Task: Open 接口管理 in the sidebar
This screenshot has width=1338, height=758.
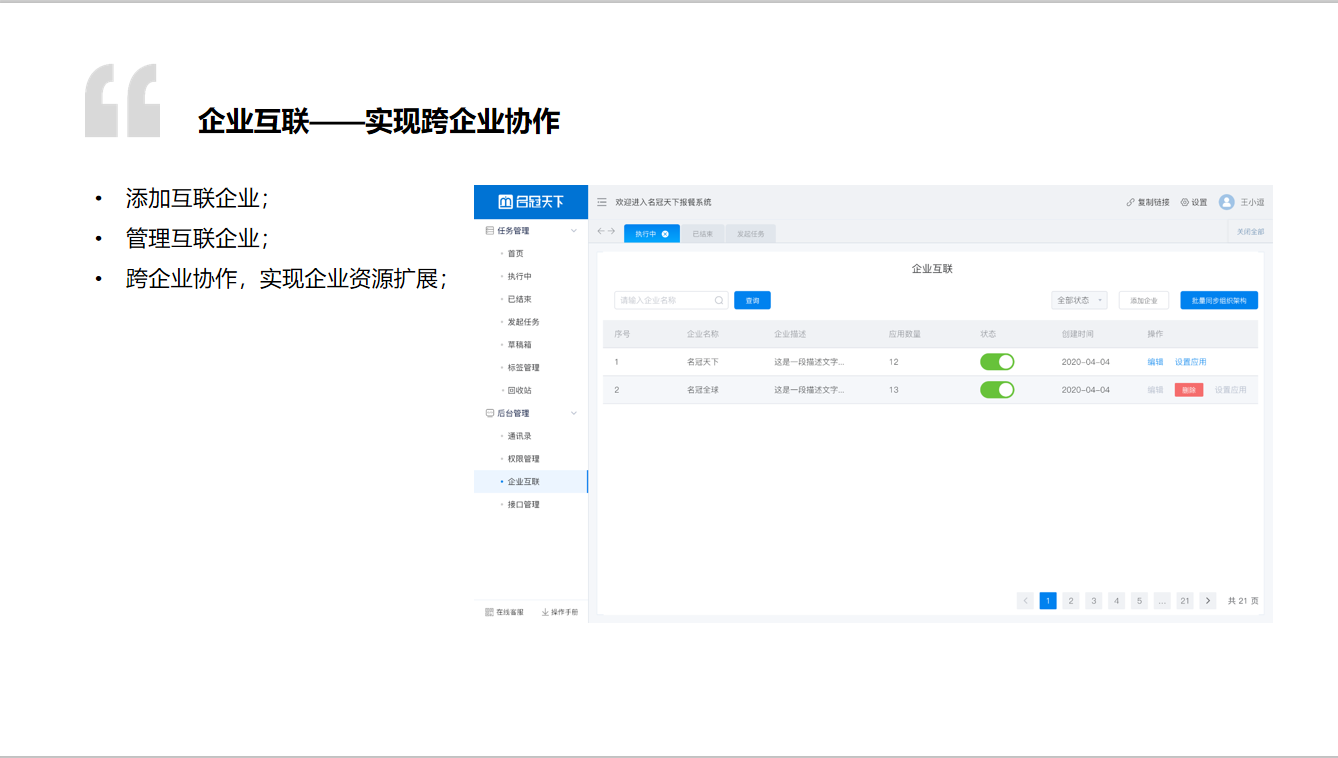Action: (523, 505)
